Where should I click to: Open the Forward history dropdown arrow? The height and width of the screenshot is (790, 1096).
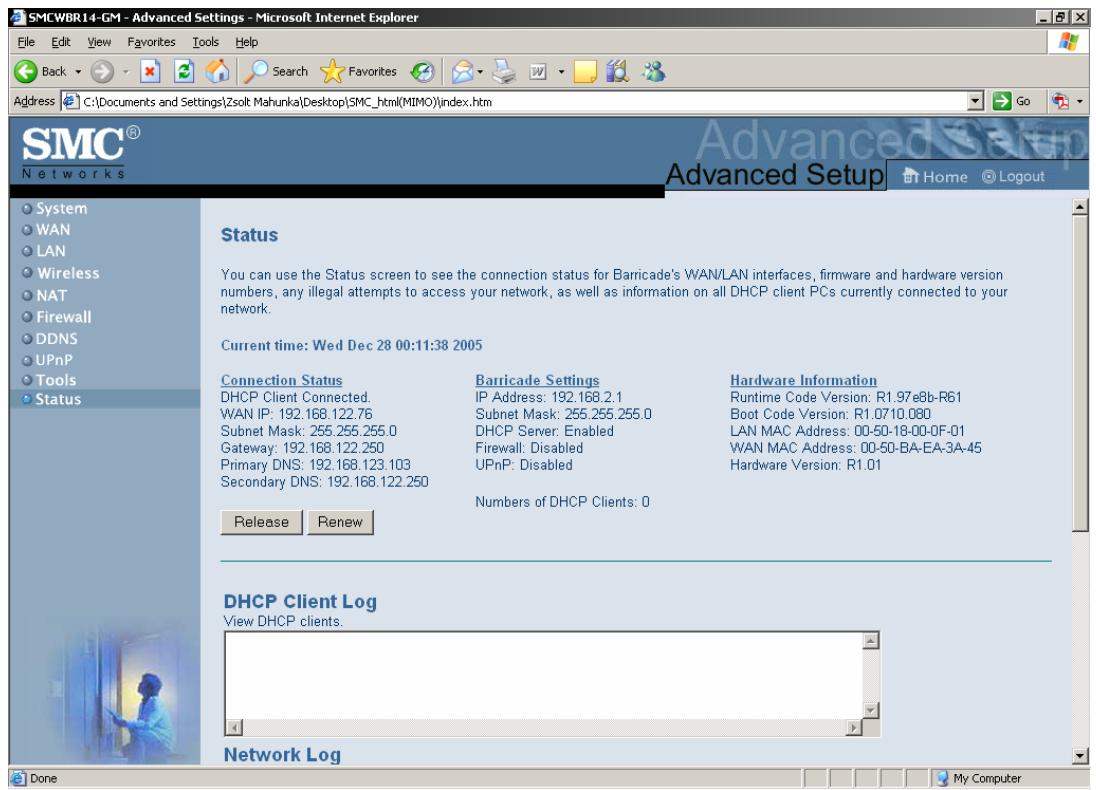point(126,72)
